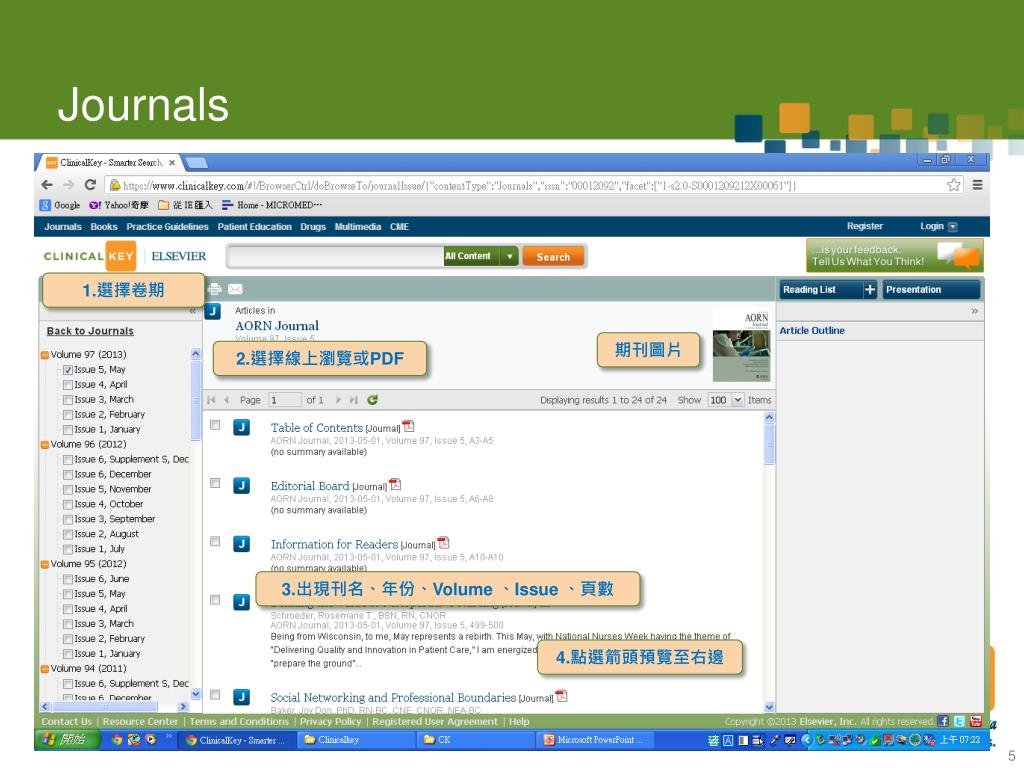Click the browser back arrow
1024x768 pixels.
point(47,185)
